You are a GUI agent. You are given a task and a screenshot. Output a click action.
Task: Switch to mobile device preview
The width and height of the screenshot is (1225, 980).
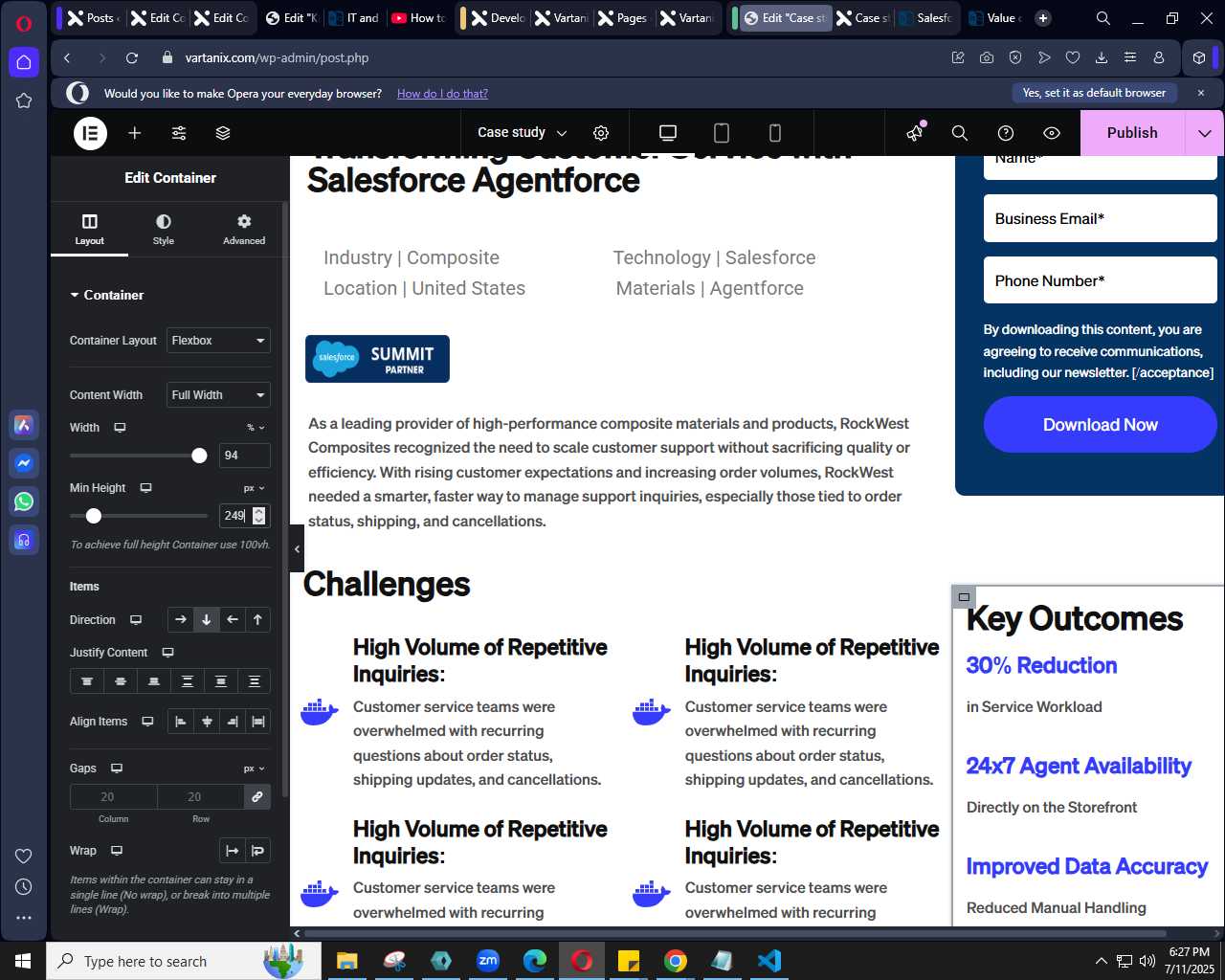pos(775,133)
